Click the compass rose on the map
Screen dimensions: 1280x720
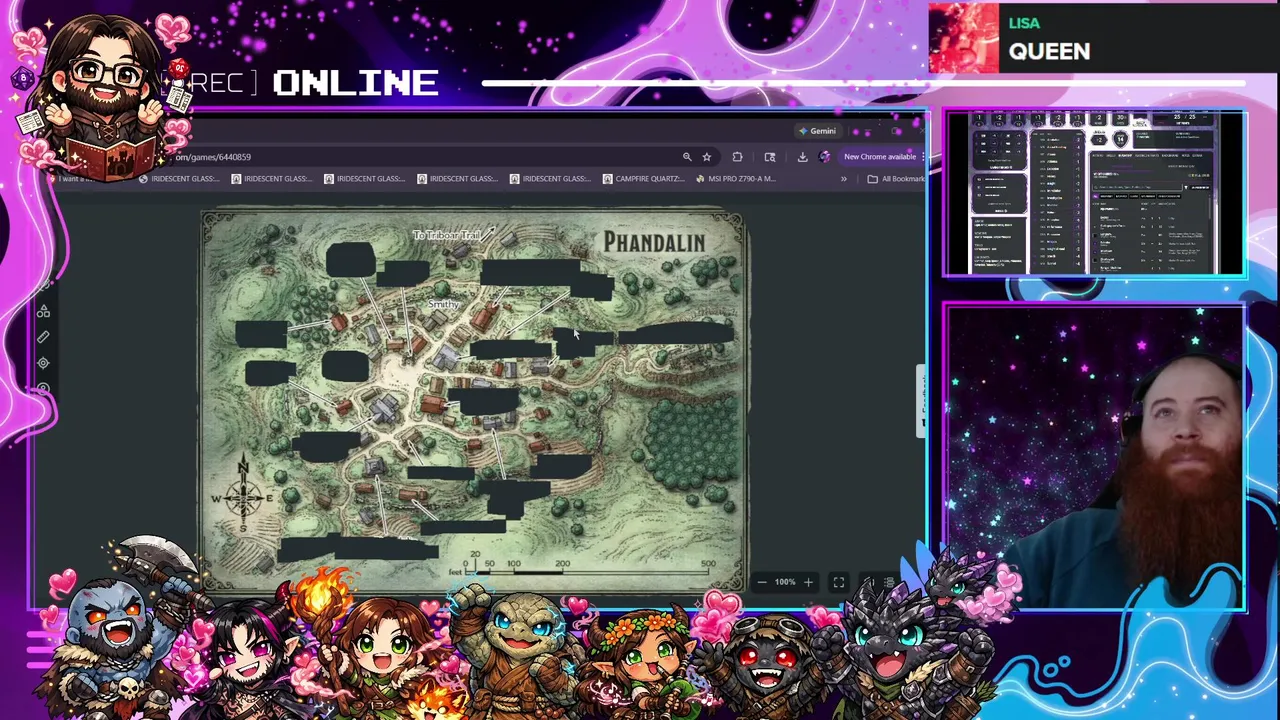[x=242, y=496]
